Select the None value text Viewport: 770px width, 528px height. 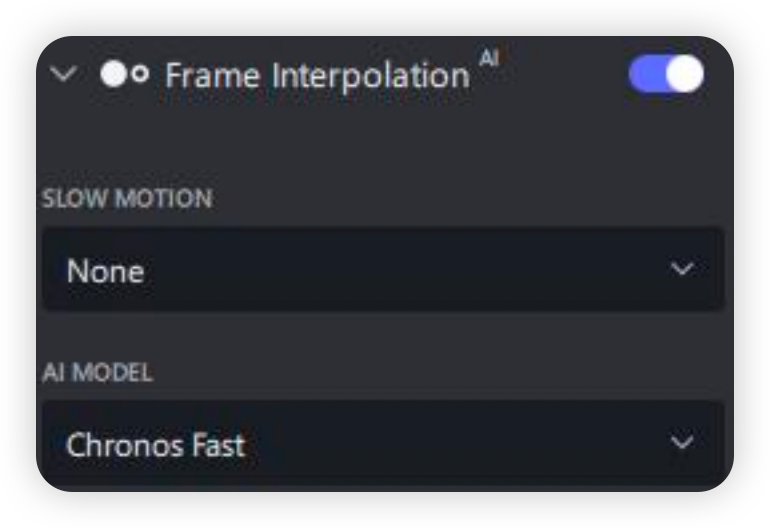coord(105,271)
